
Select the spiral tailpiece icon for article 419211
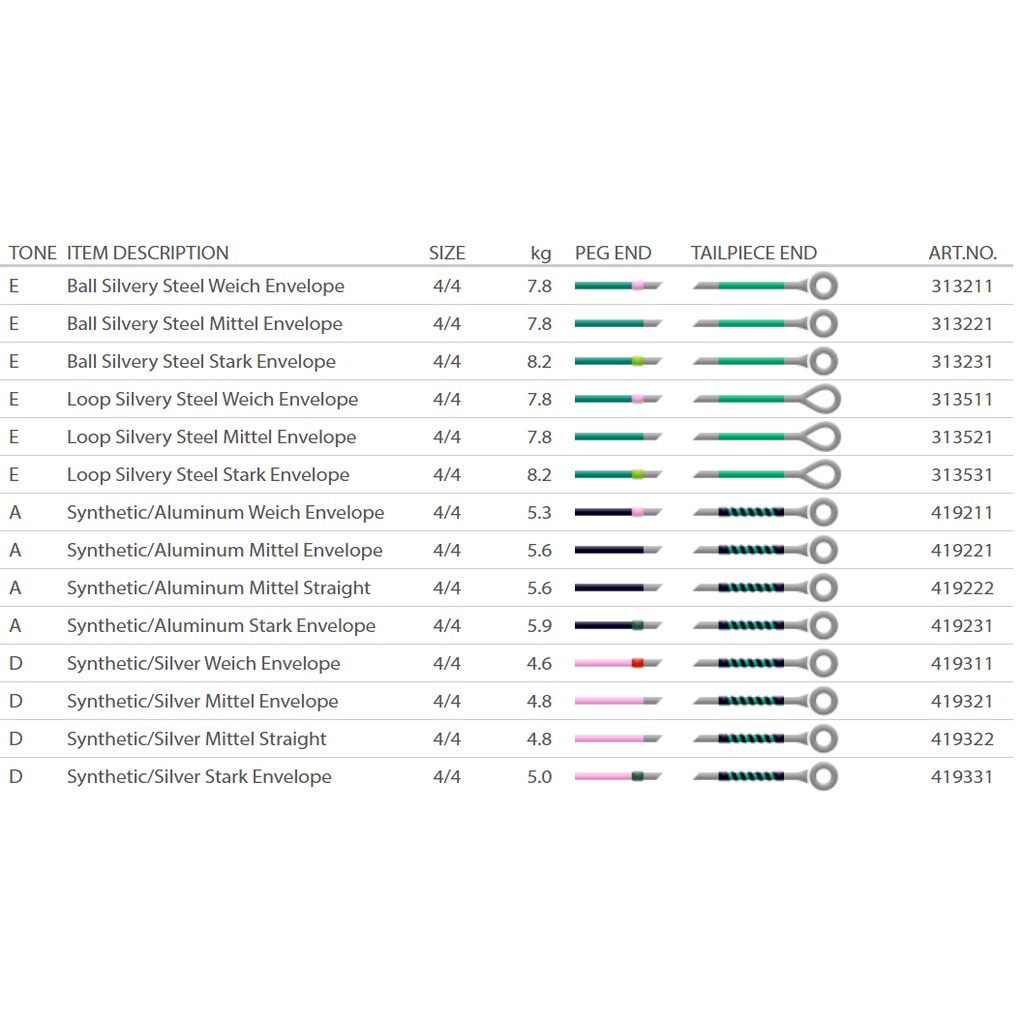click(x=765, y=513)
